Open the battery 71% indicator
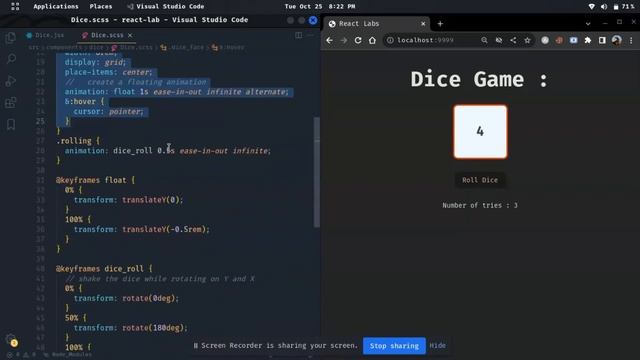This screenshot has width=640, height=360. pyautogui.click(x=624, y=7)
